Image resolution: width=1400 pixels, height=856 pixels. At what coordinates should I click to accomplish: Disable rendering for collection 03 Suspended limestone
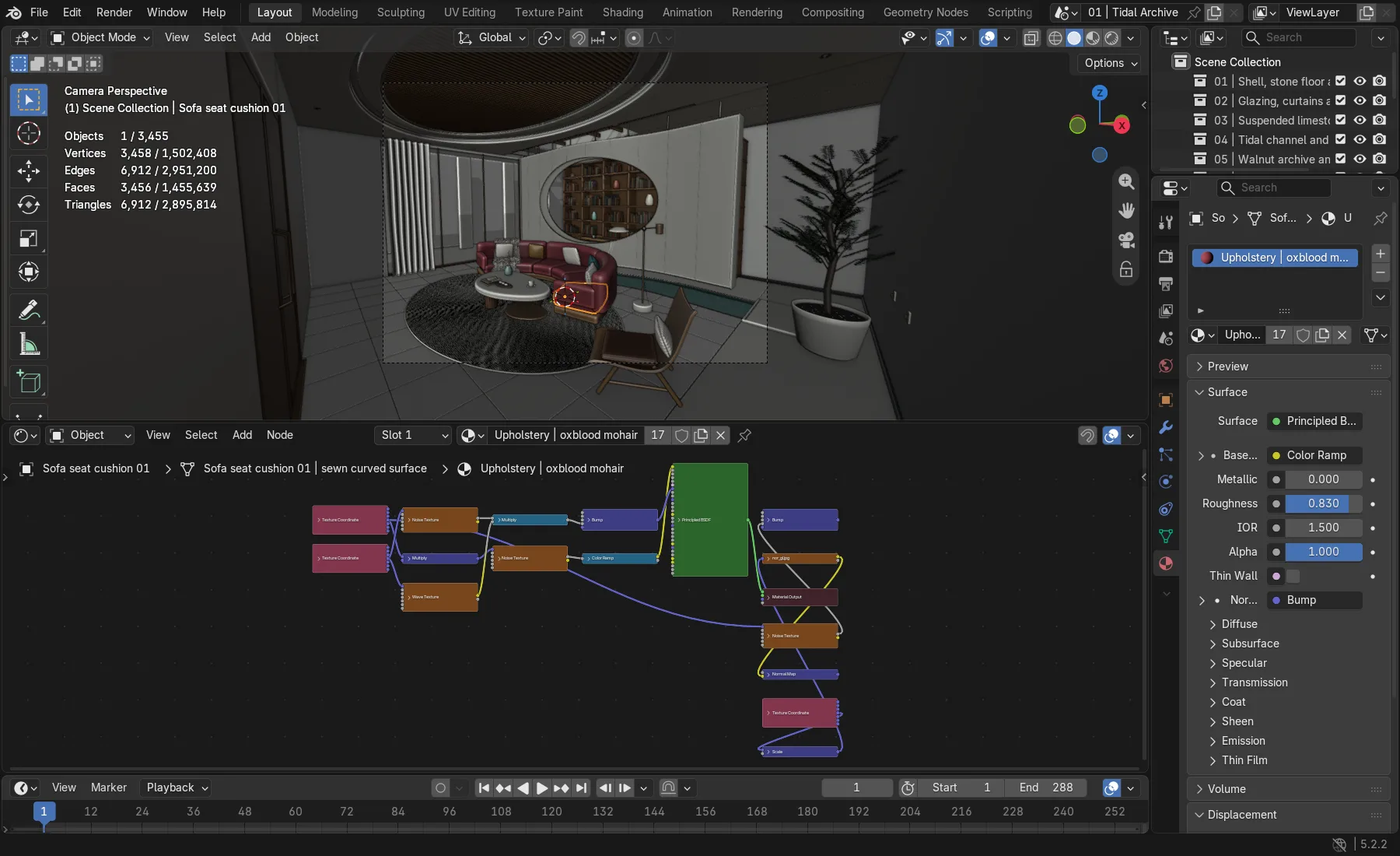click(1379, 120)
